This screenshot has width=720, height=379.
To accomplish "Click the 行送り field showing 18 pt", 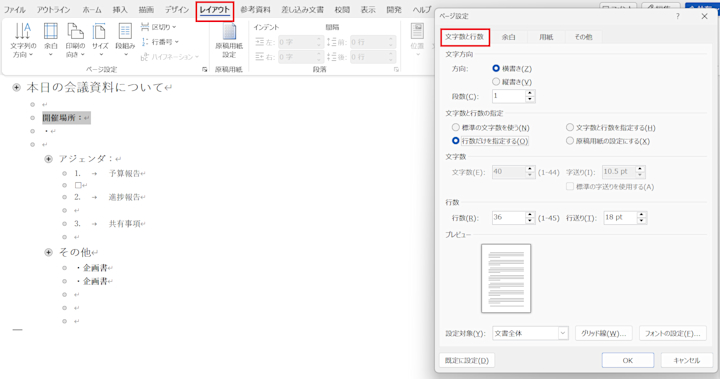I will click(x=620, y=218).
